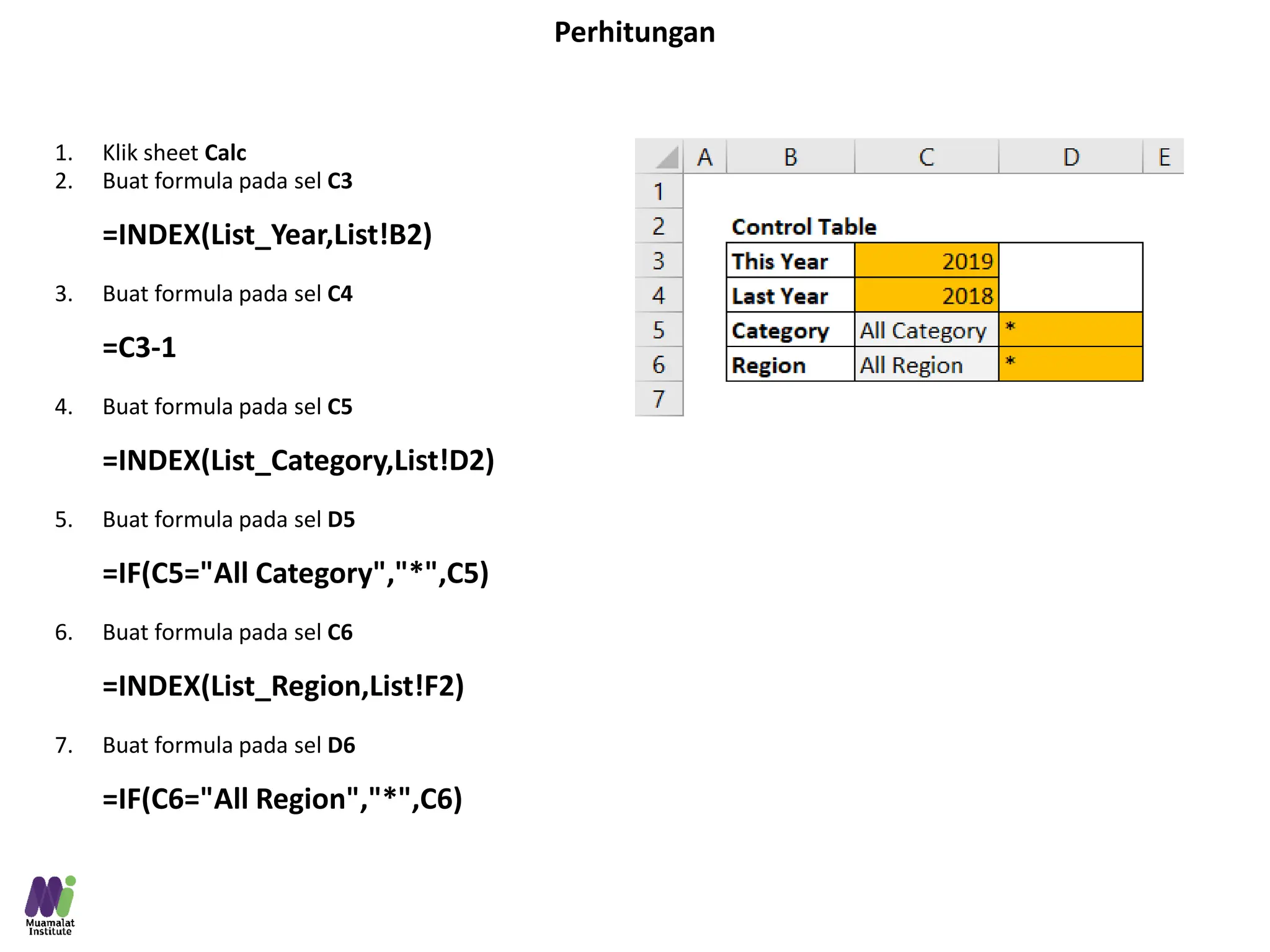Select row 2 header
The height and width of the screenshot is (952, 1270).
(659, 226)
